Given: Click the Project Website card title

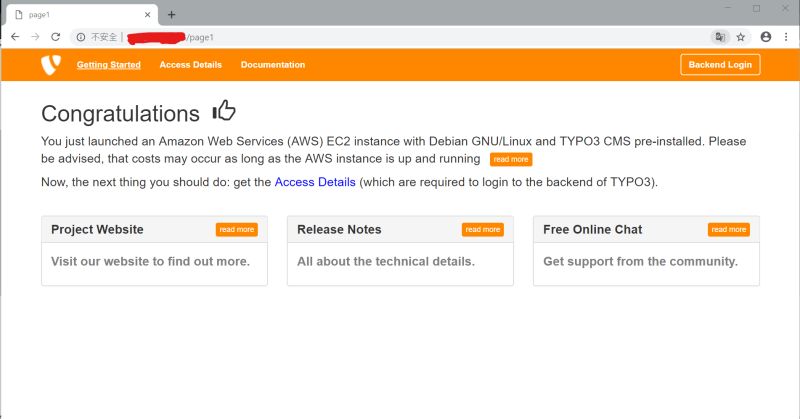Looking at the screenshot, I should 97,230.
